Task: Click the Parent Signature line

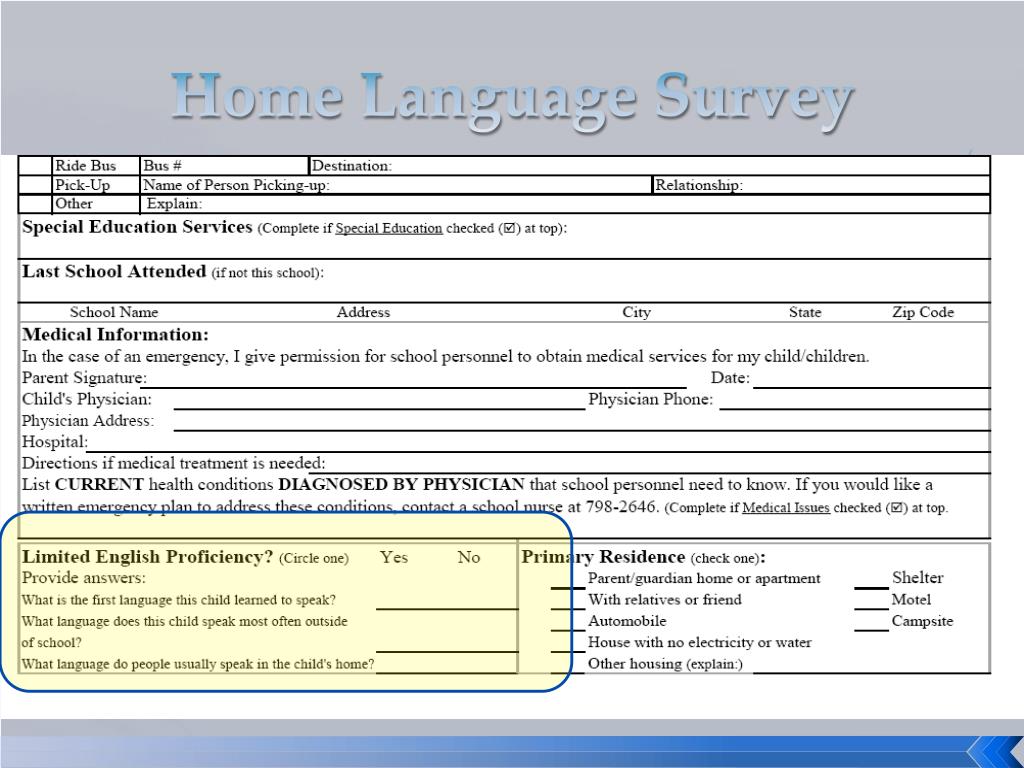Action: (x=413, y=379)
